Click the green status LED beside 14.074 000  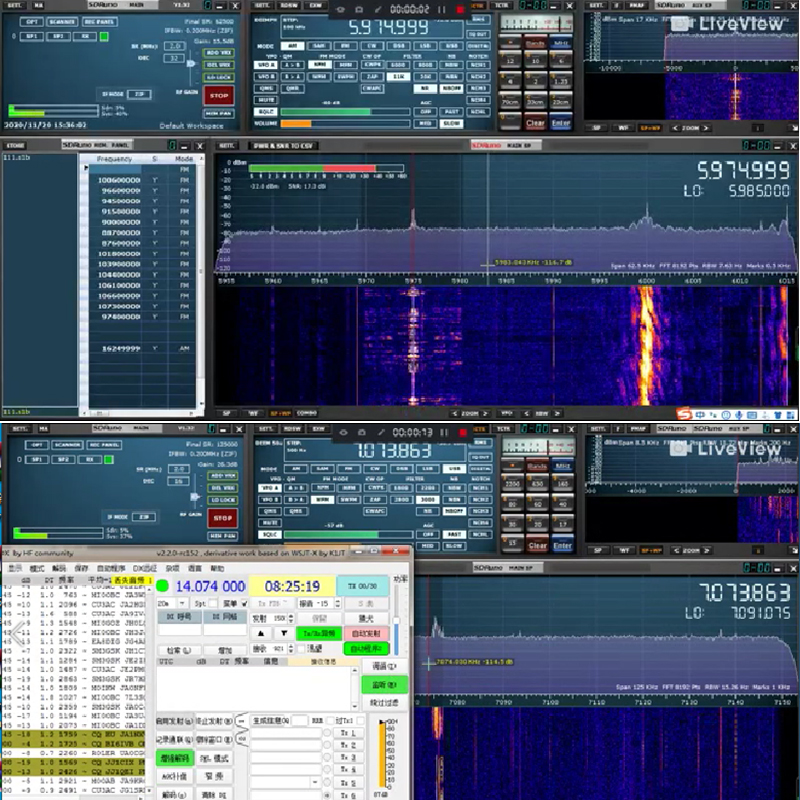click(x=162, y=586)
